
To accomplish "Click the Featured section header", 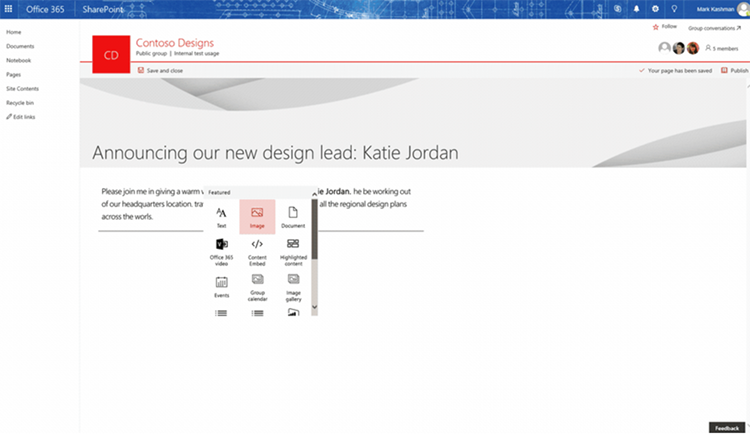I will (x=219, y=192).
